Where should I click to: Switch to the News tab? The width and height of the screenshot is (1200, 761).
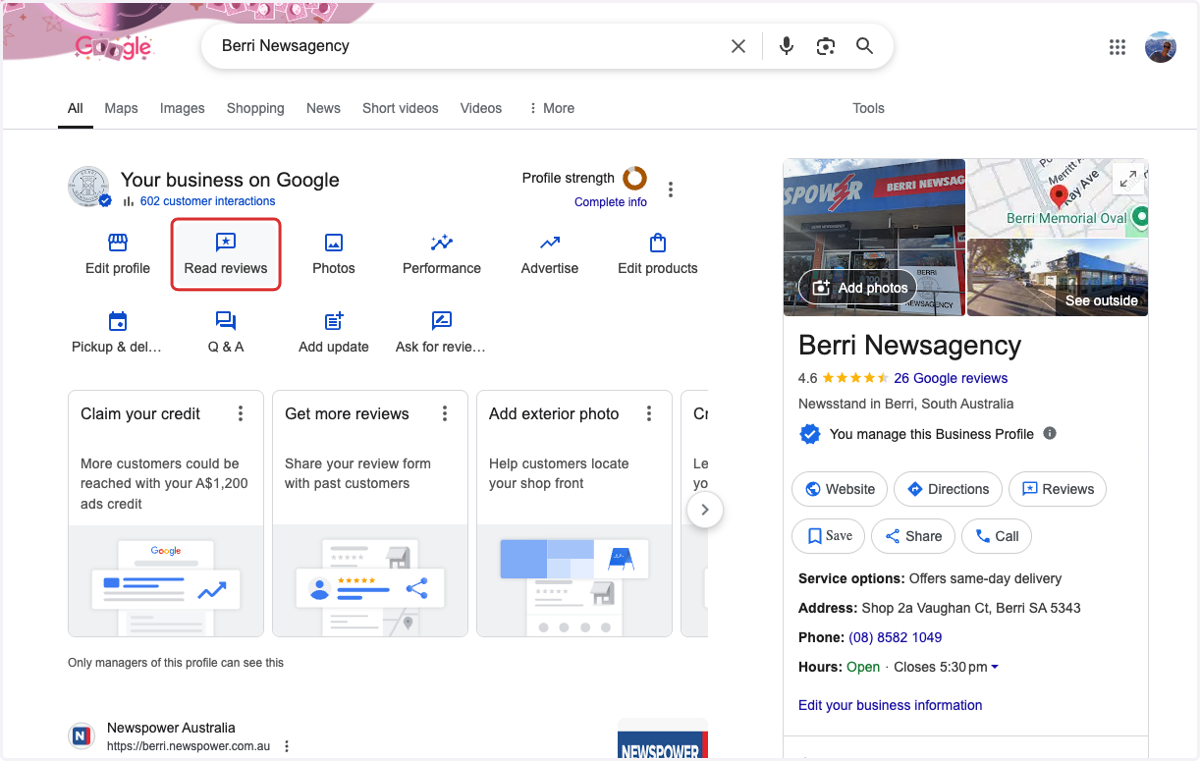pos(323,108)
